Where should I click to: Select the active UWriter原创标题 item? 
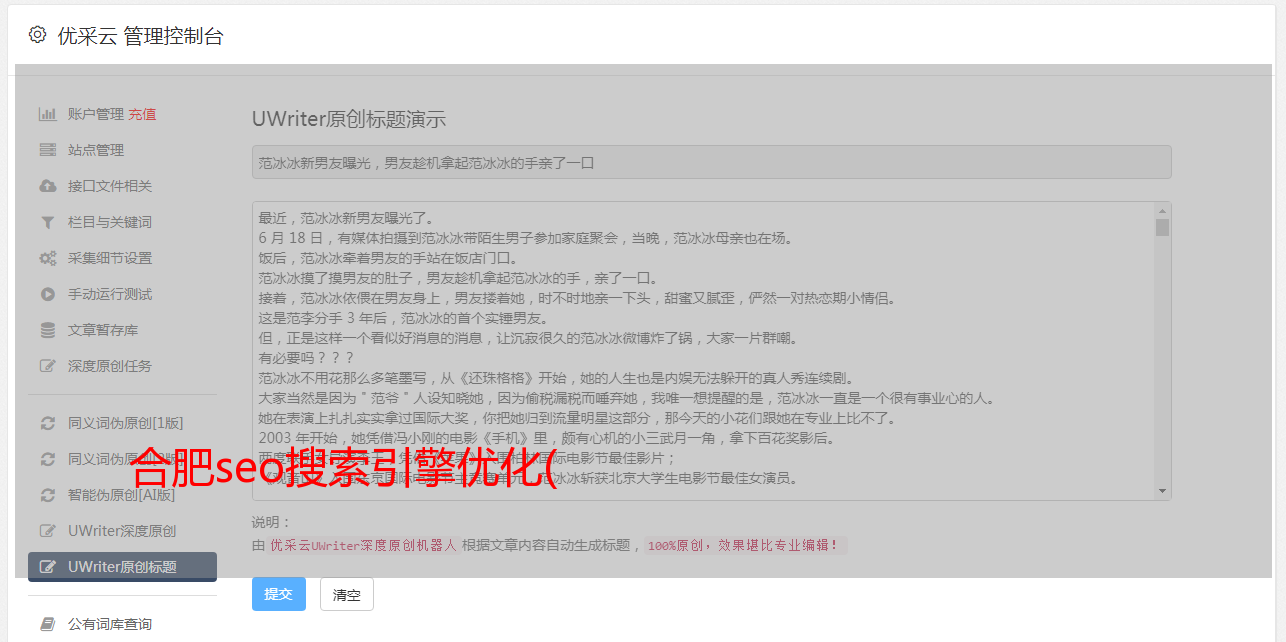click(x=122, y=567)
